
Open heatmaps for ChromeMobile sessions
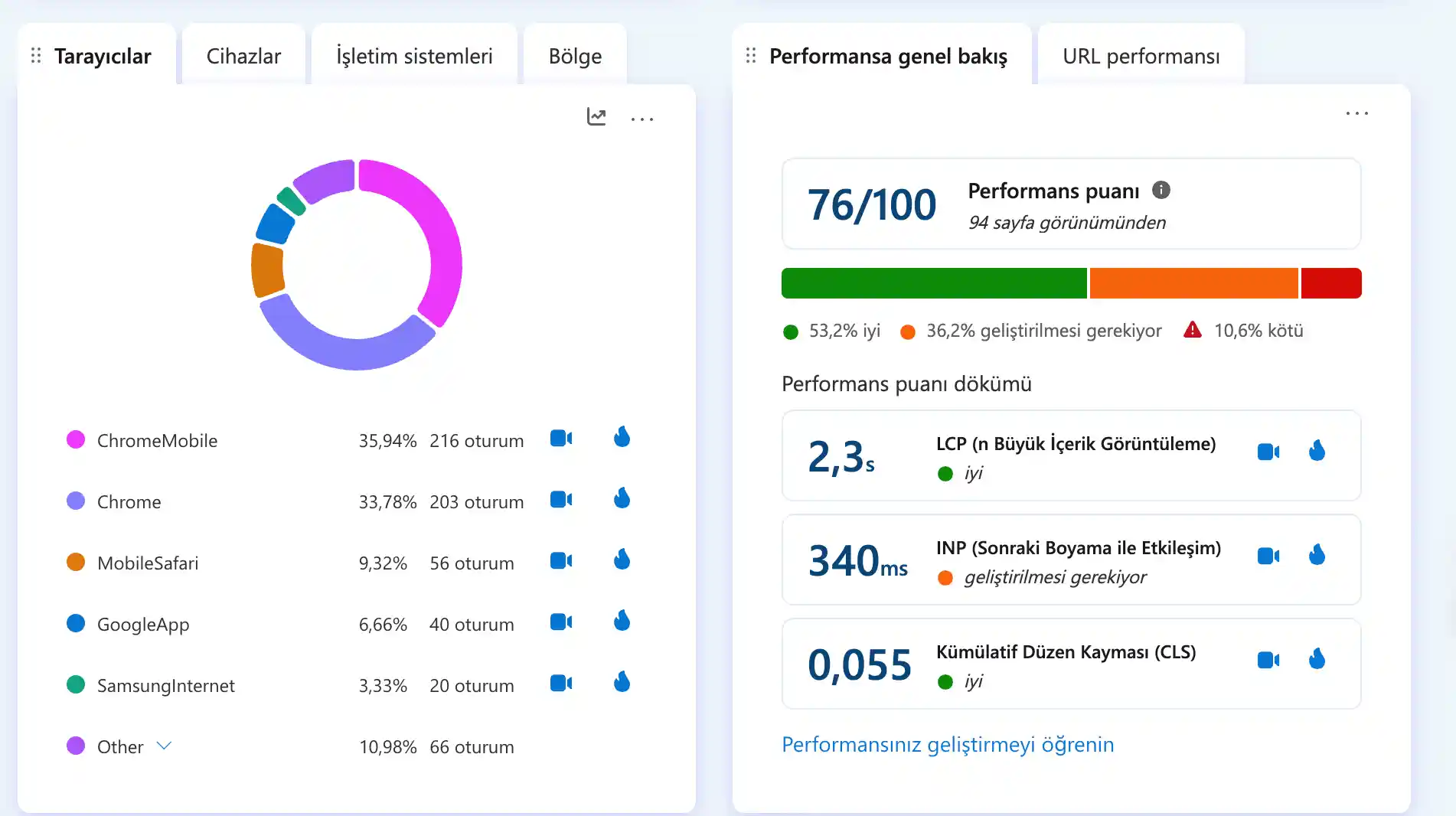(622, 437)
